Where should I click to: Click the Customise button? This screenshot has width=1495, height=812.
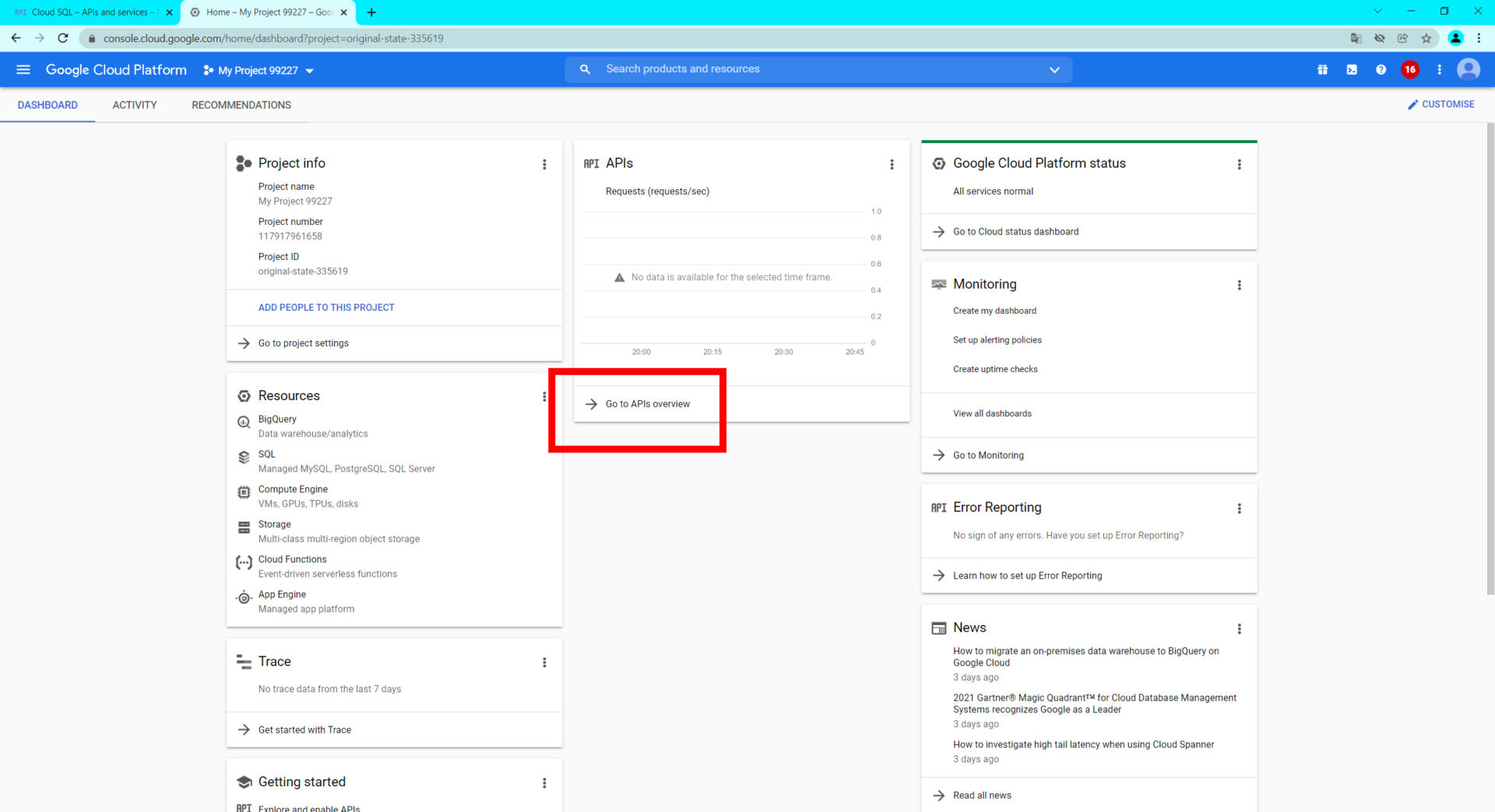[x=1440, y=104]
